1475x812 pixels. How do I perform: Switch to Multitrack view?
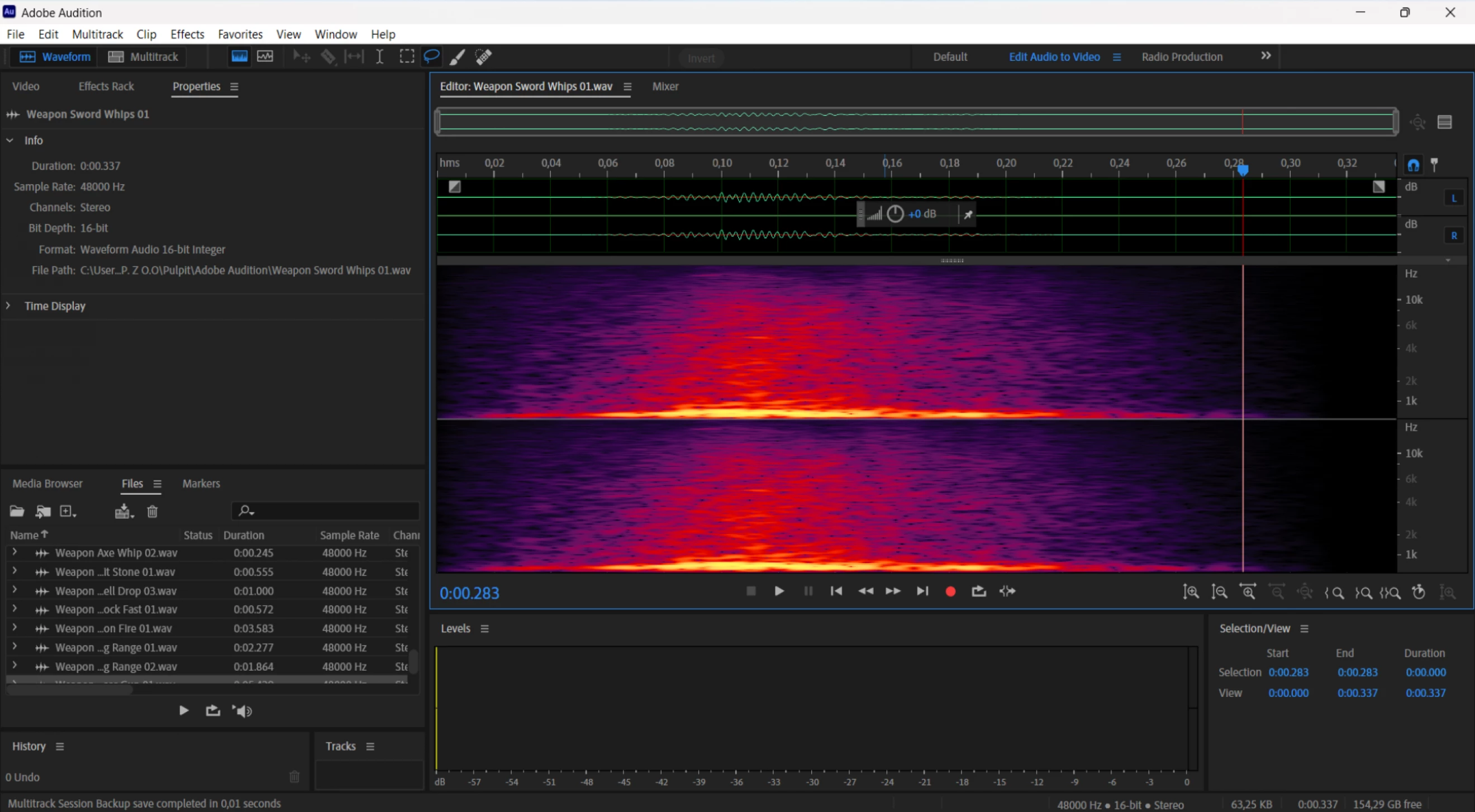[x=144, y=56]
